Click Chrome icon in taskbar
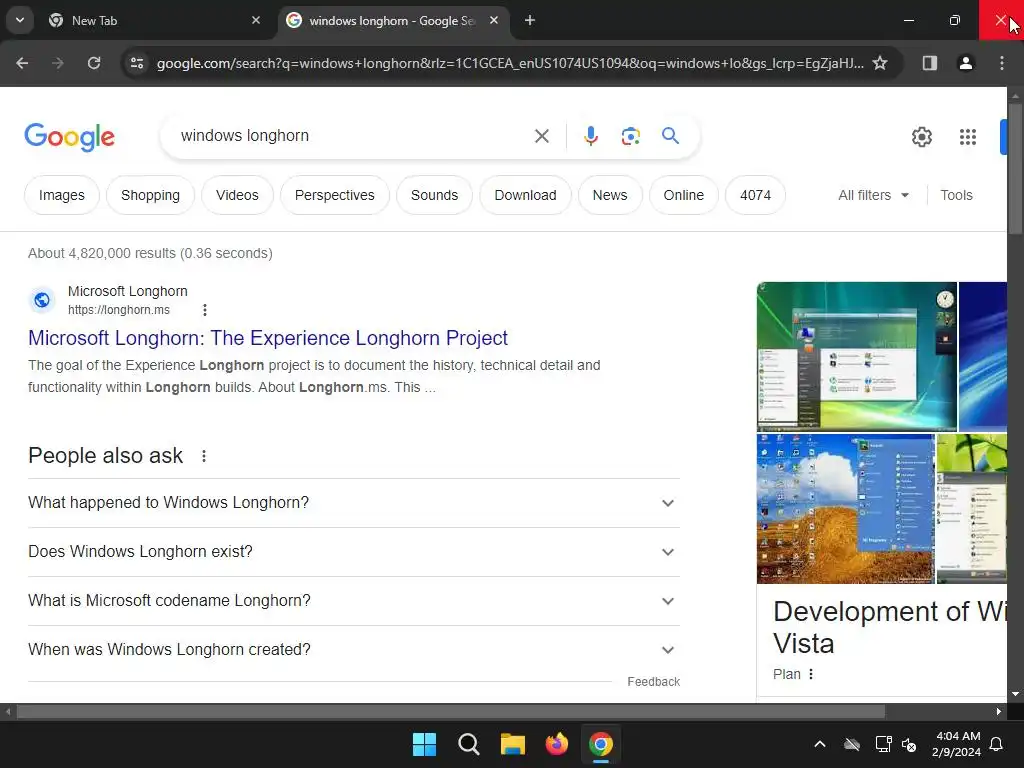The width and height of the screenshot is (1024, 768). [601, 744]
